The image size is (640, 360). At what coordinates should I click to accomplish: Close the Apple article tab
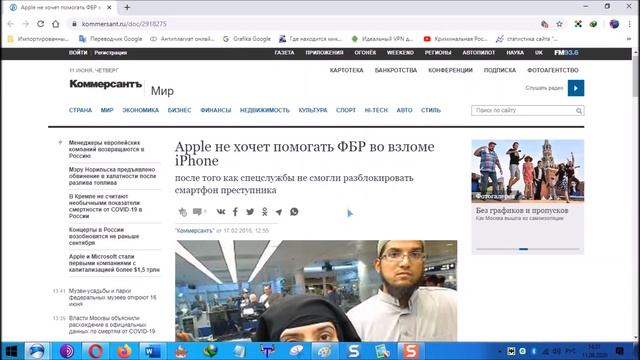click(109, 7)
